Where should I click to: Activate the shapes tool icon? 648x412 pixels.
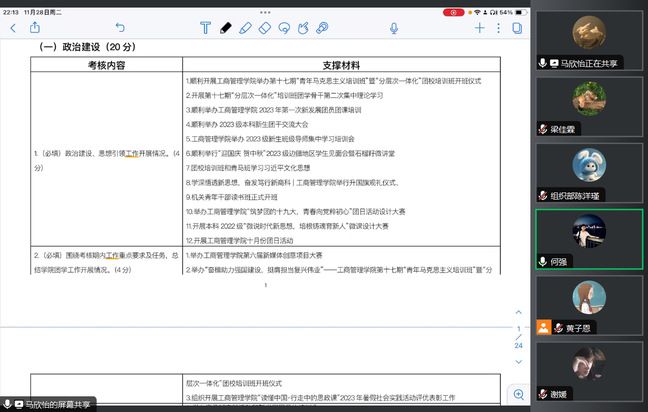[x=304, y=28]
